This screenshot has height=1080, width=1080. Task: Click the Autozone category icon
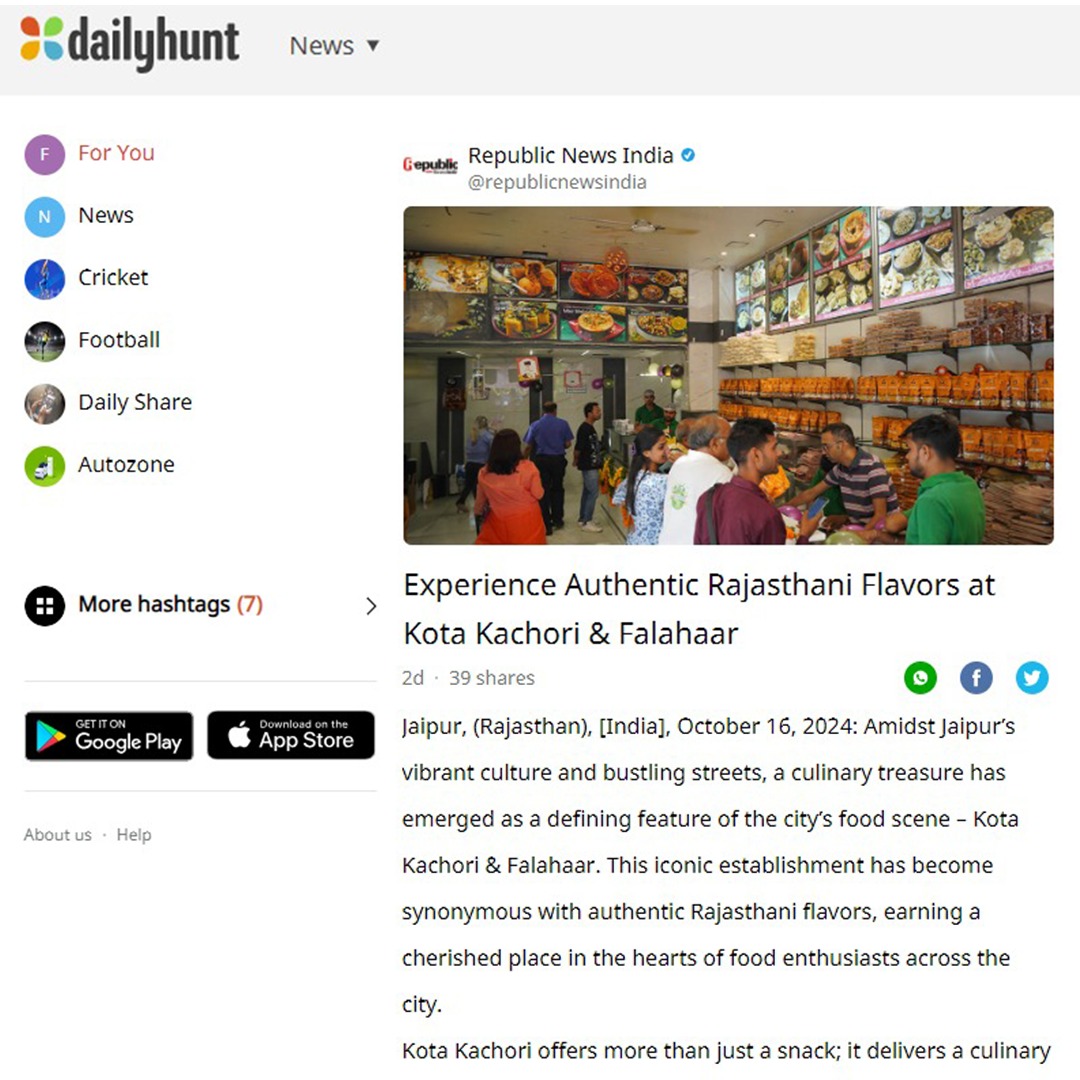(45, 466)
